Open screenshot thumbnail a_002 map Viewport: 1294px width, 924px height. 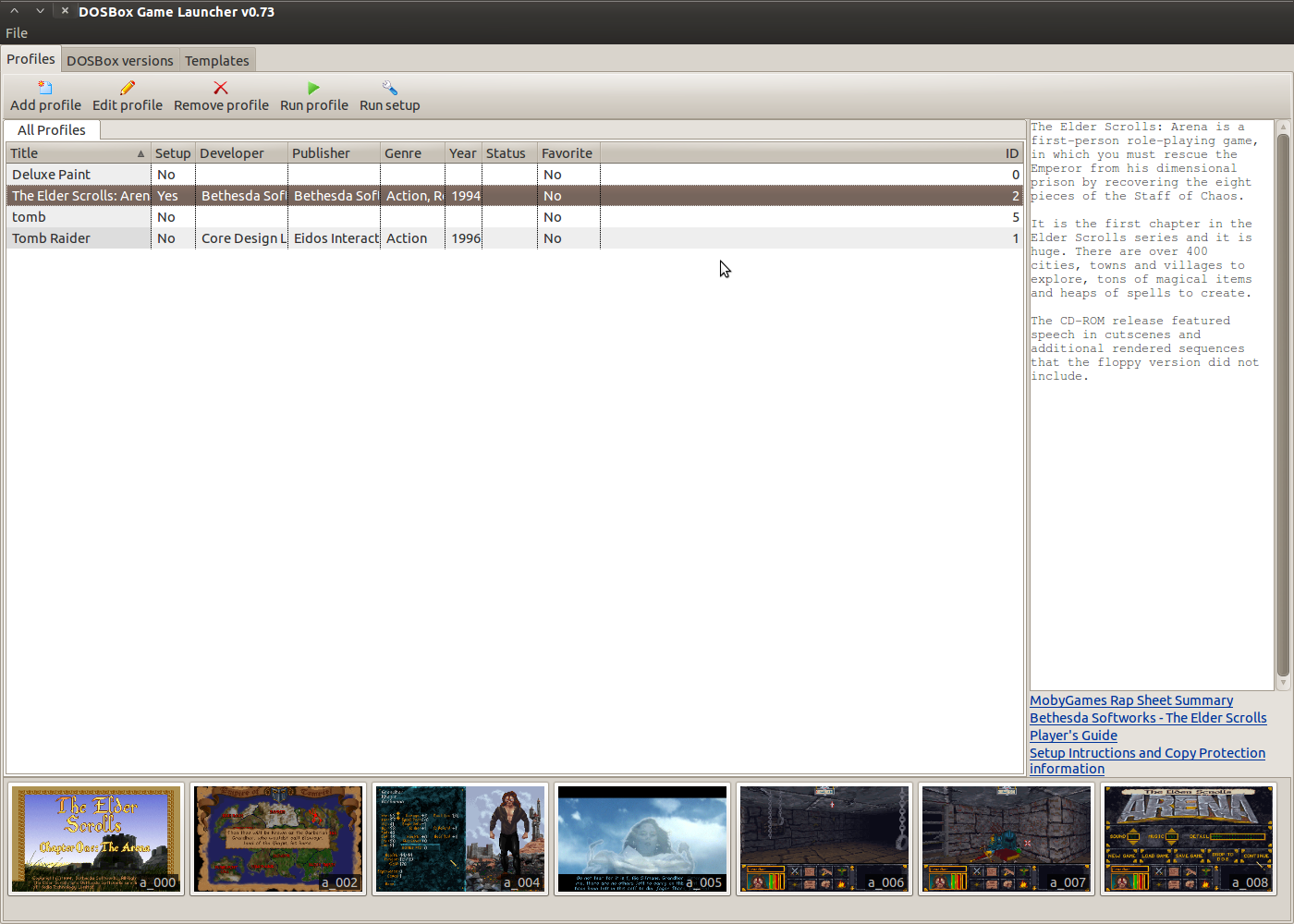point(278,839)
